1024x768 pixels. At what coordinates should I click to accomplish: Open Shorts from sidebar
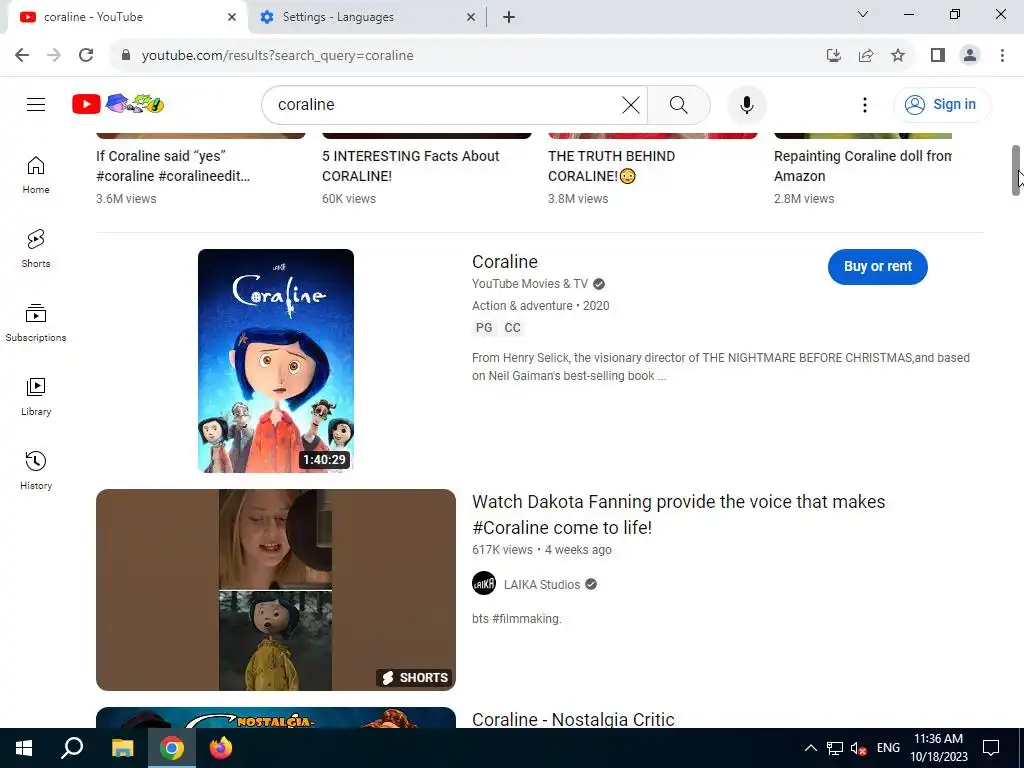click(36, 248)
